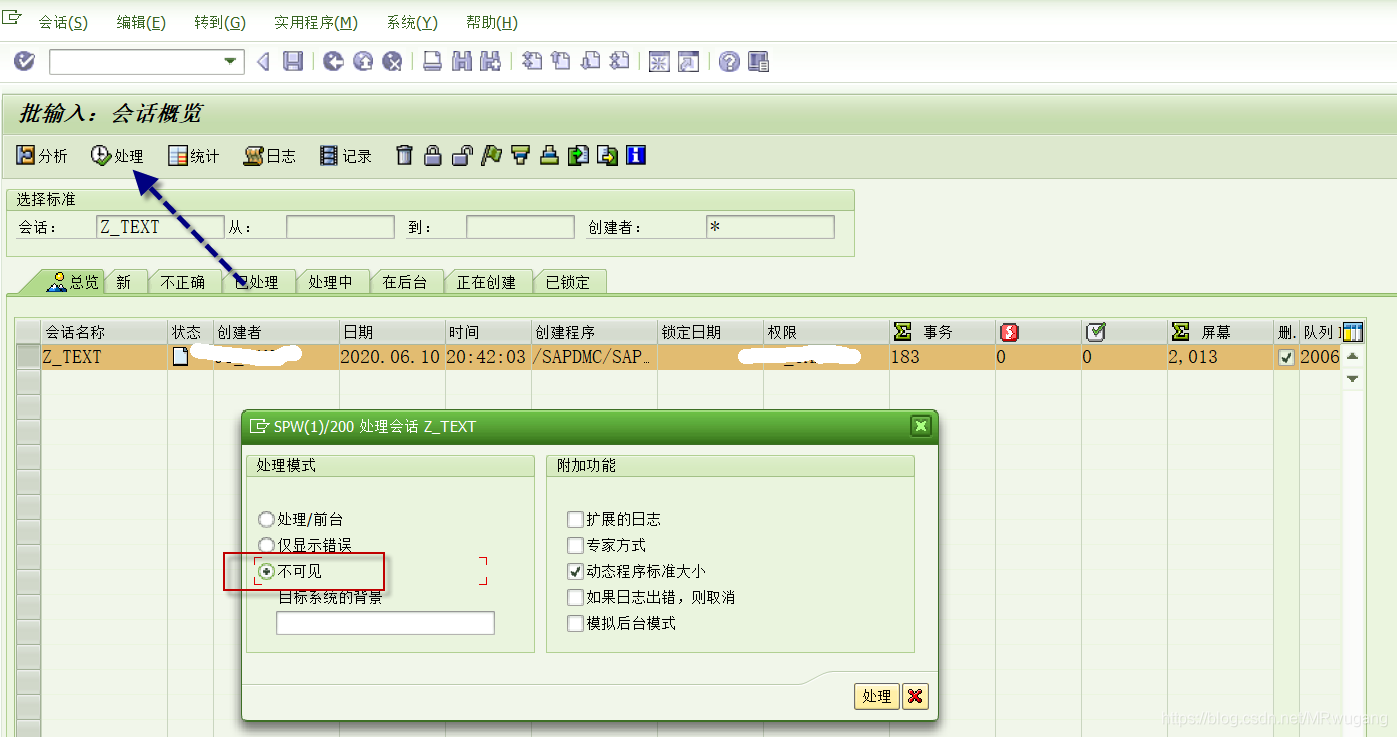
Task: Click the 记录 (Recording) toolbar button
Action: pos(346,155)
